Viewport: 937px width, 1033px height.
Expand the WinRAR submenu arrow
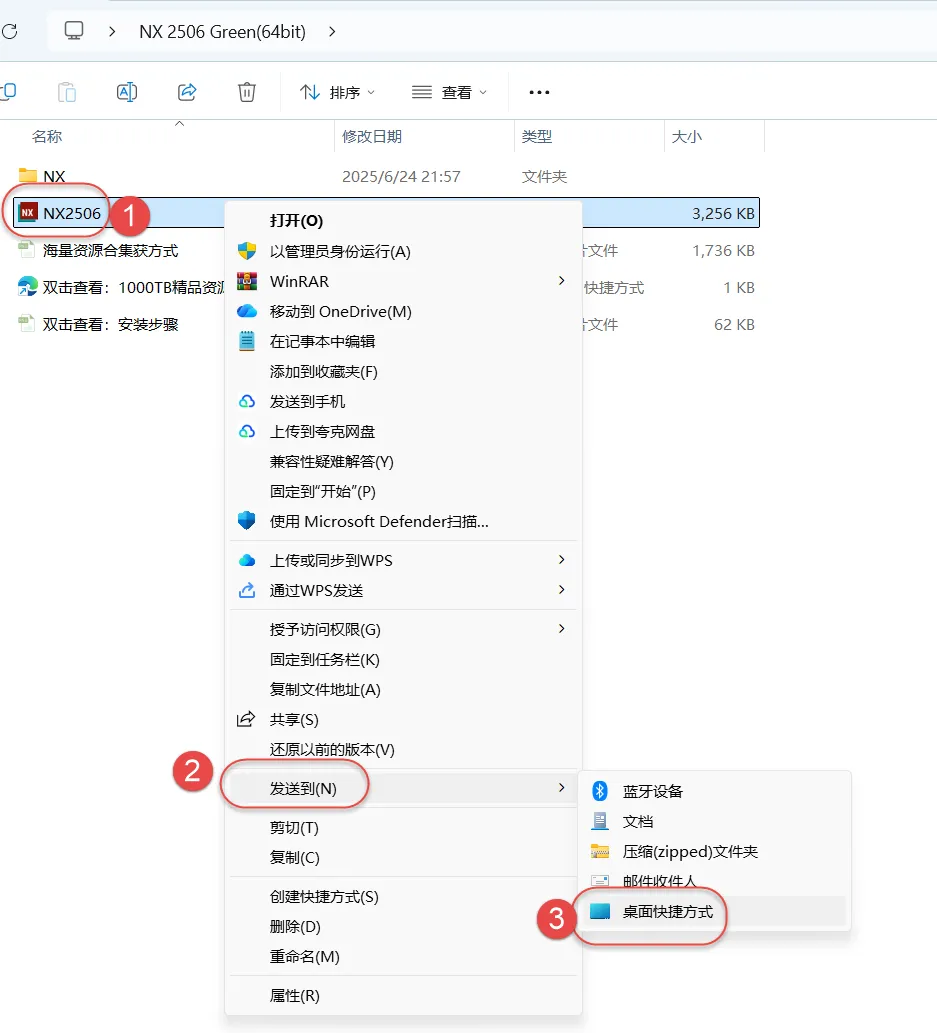pos(561,281)
